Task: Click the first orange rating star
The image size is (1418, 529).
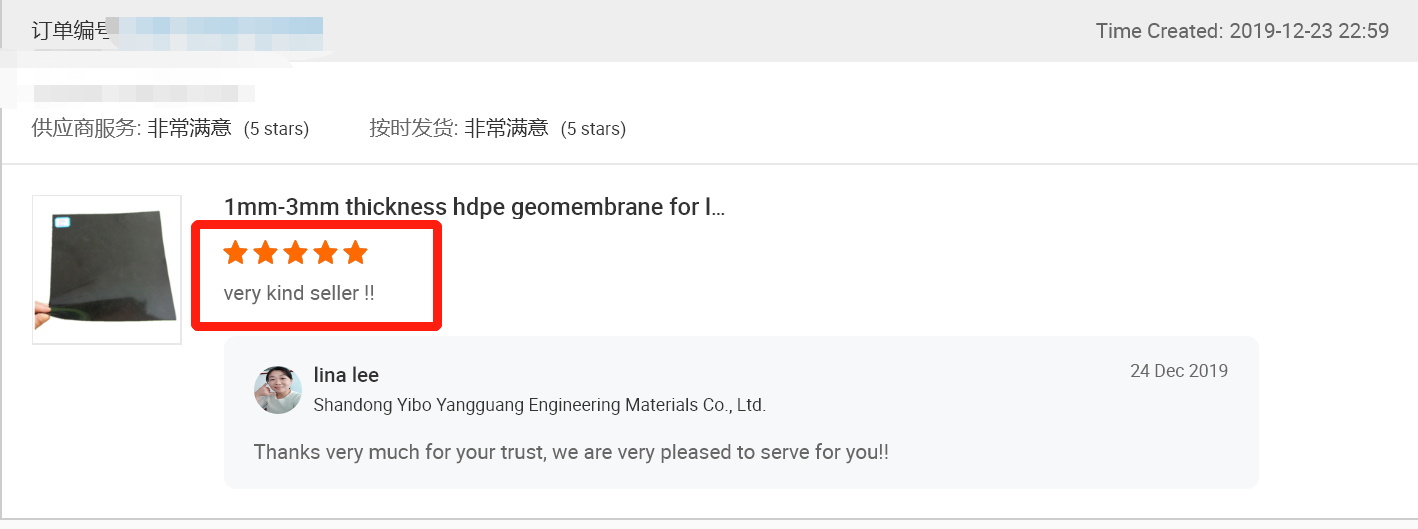Action: tap(236, 252)
